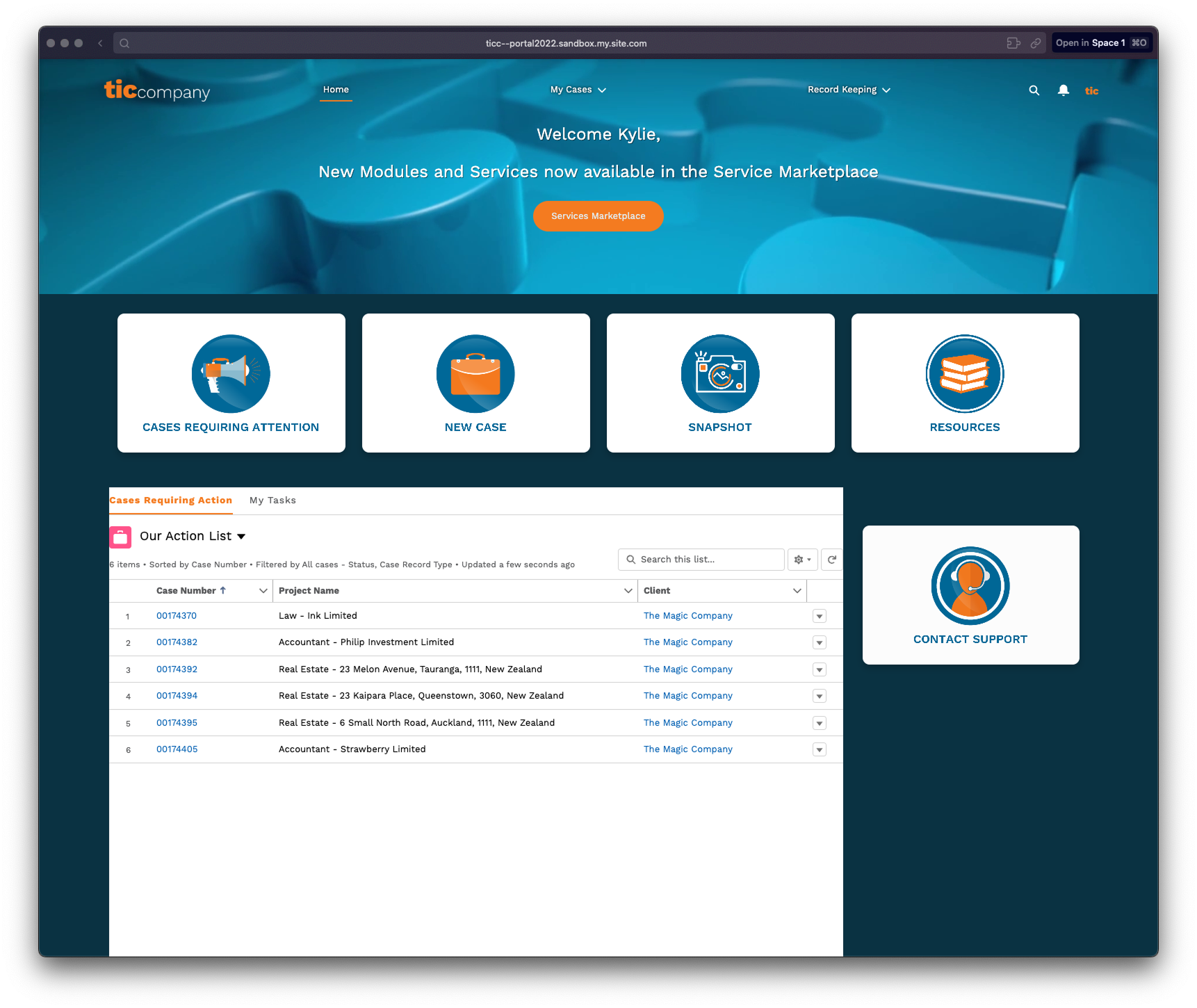Show actions for case 00174370 row
The height and width of the screenshot is (1008, 1197).
point(820,616)
